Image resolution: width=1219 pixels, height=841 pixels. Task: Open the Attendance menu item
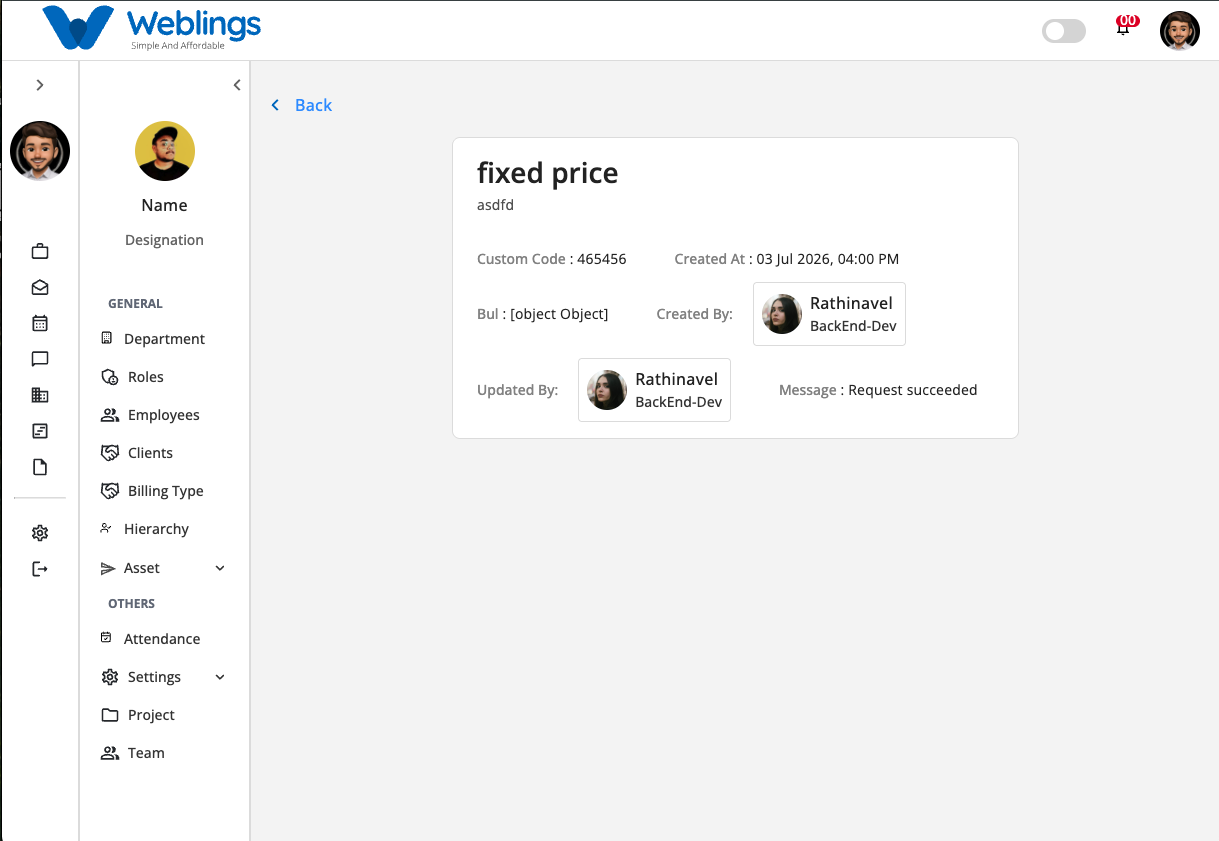point(164,639)
